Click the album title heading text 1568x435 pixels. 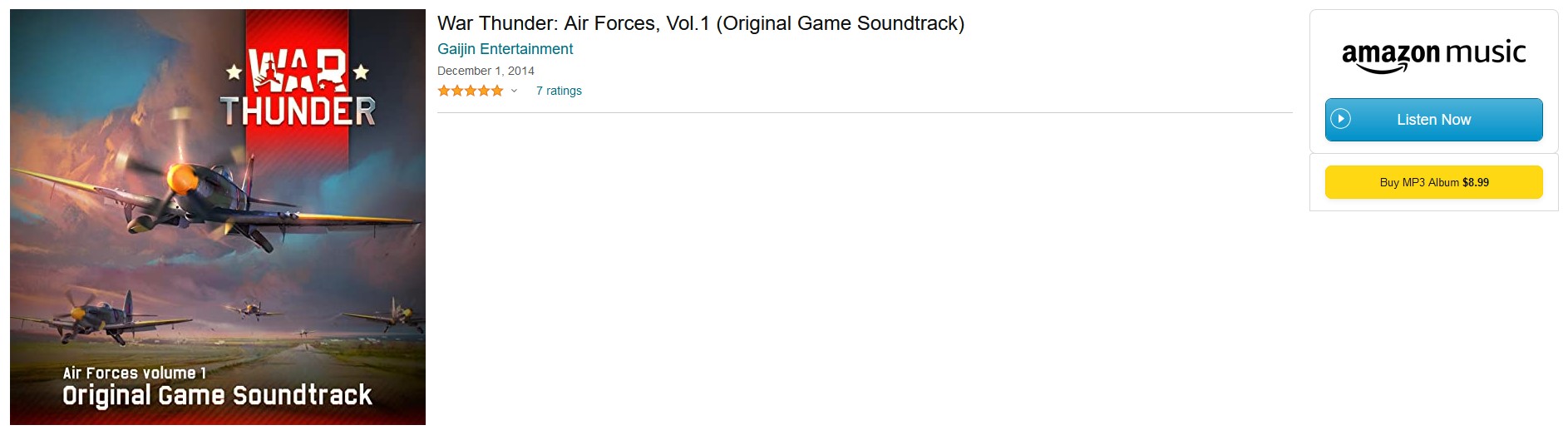(700, 23)
